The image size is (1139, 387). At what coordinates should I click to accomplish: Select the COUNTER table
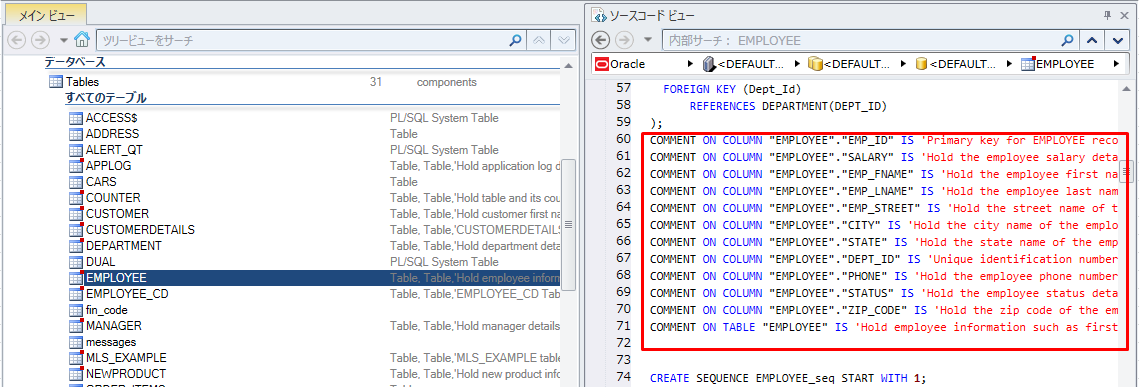pyautogui.click(x=113, y=197)
